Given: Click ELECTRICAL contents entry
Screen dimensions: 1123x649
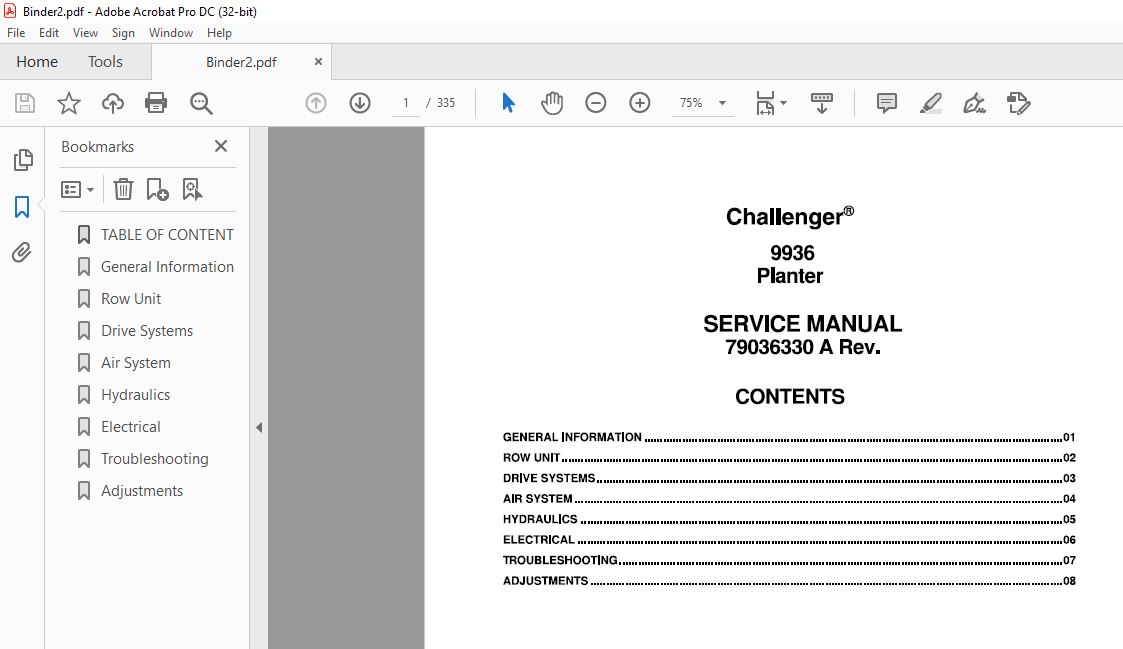Looking at the screenshot, I should 789,539.
